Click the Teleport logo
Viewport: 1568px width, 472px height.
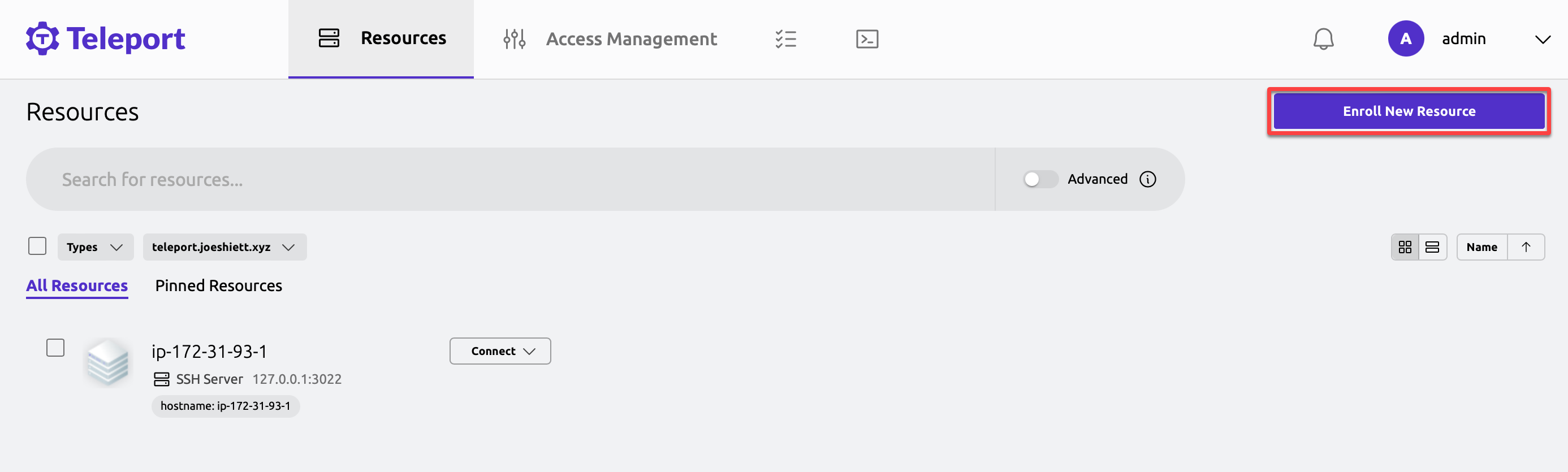click(105, 39)
